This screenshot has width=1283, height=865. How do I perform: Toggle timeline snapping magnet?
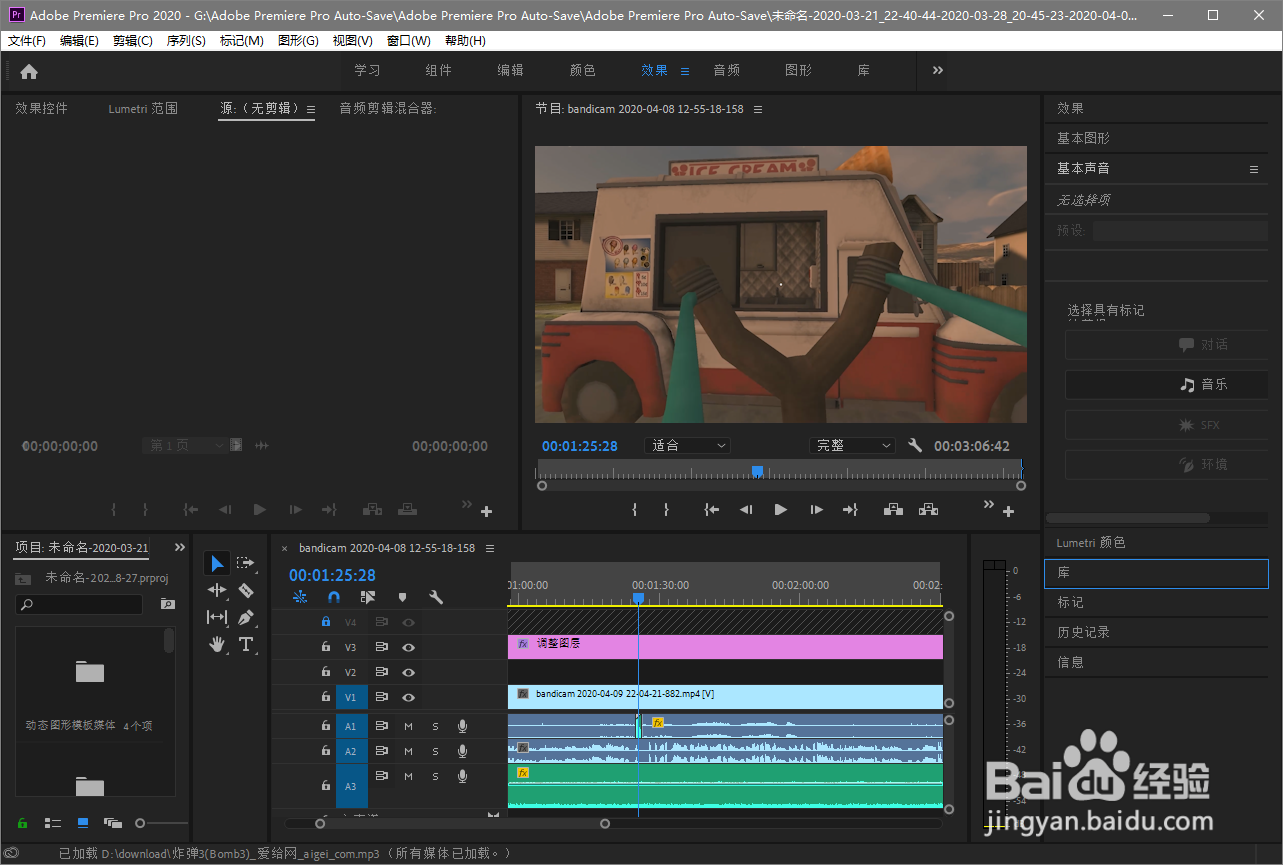[x=334, y=597]
